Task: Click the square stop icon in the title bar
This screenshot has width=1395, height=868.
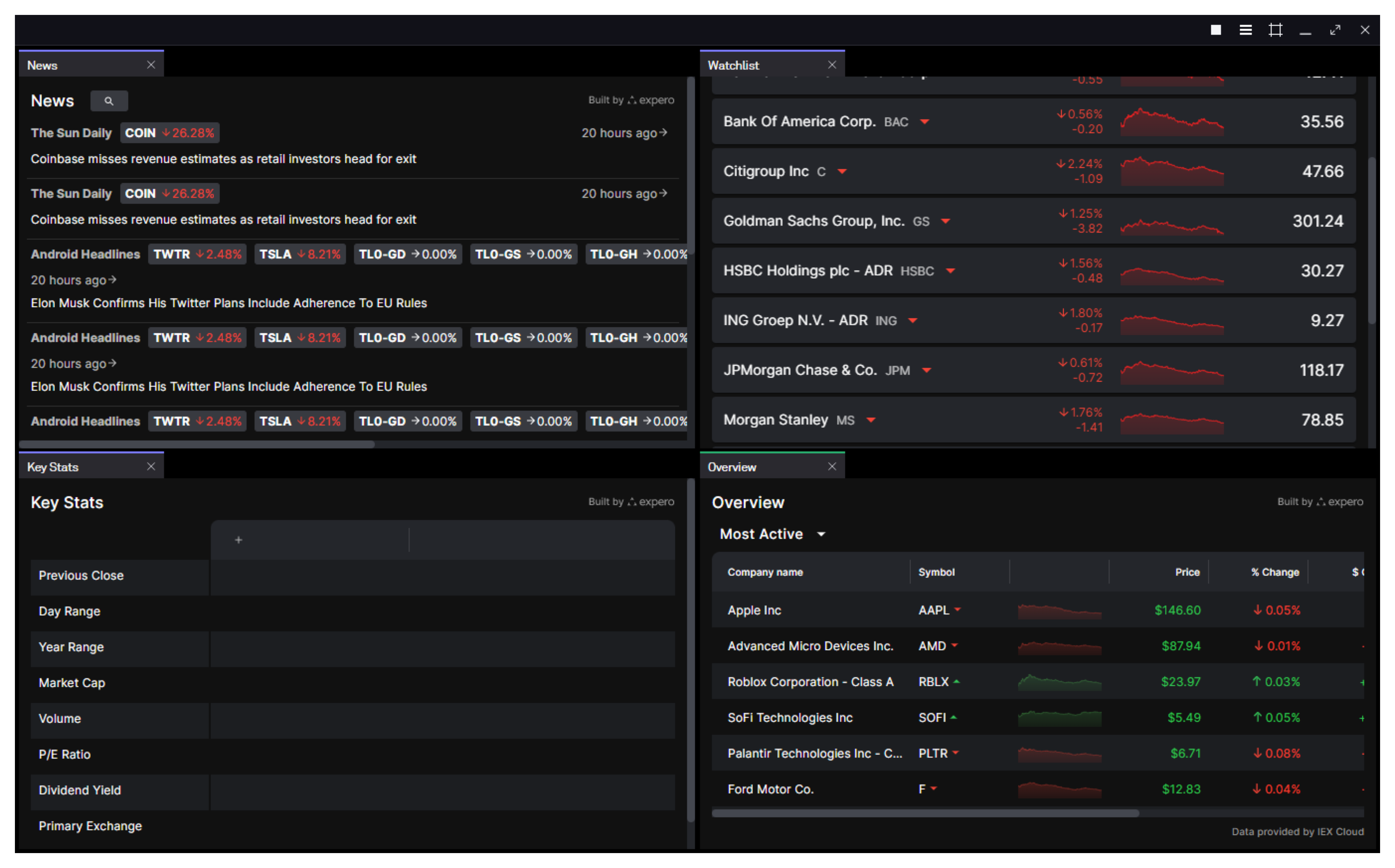Action: coord(1215,30)
